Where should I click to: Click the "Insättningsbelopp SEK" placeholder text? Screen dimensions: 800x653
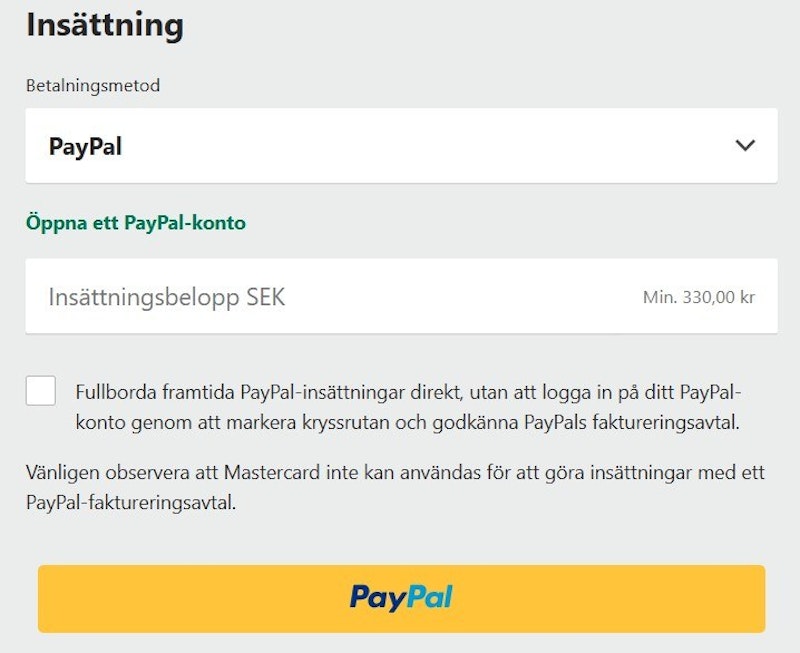pos(167,298)
